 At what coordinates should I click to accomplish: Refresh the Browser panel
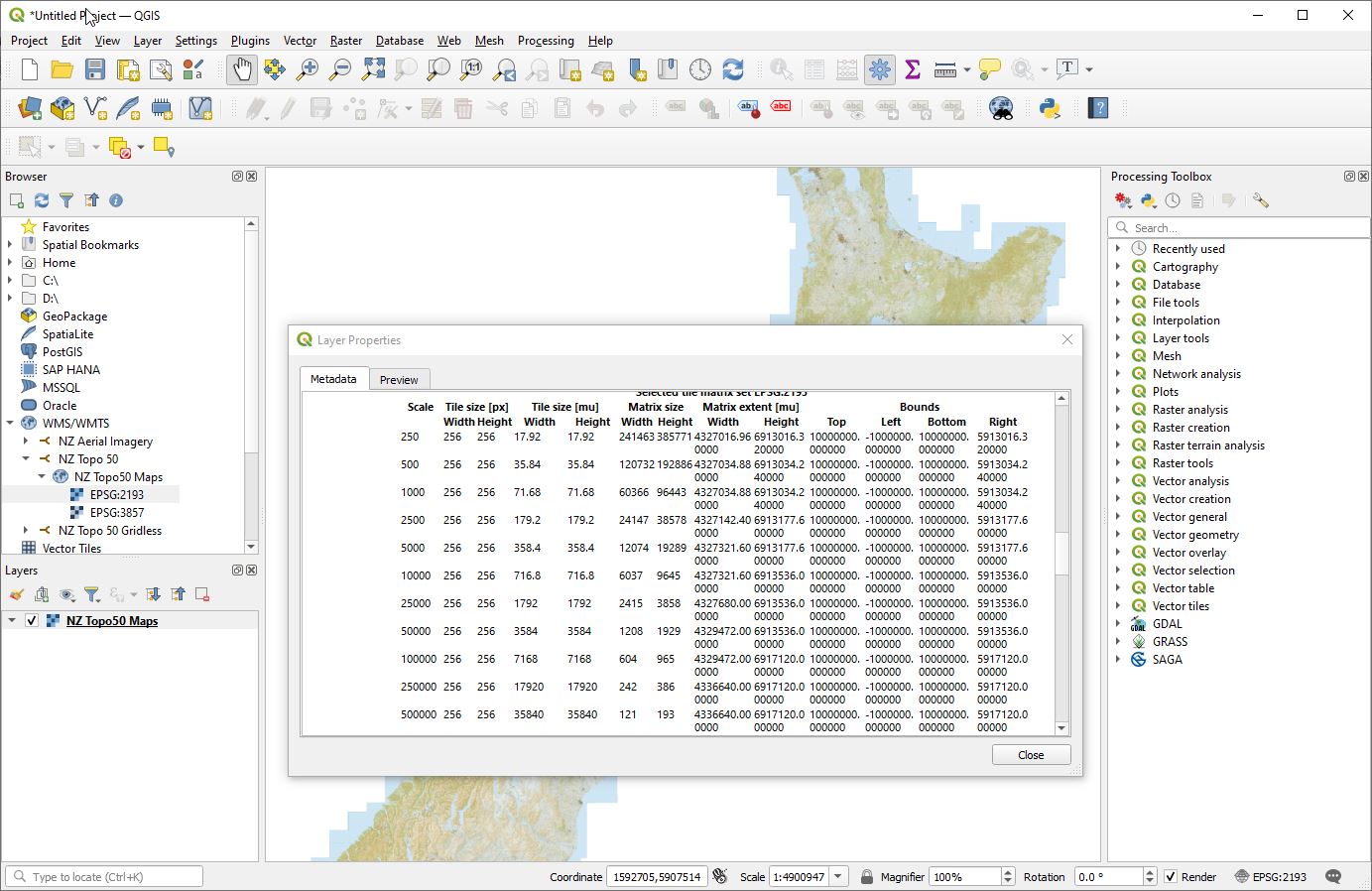[x=42, y=200]
